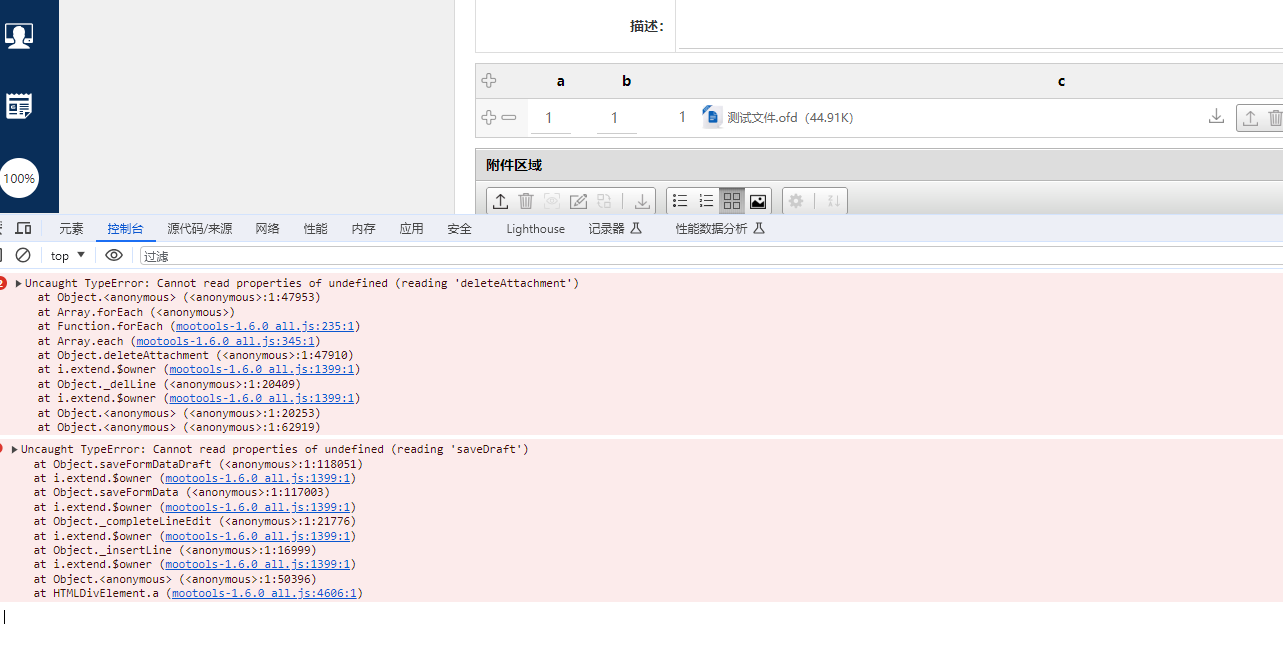Collapse the saveDraft error stack trace
Screen dimensions: 1283x654
point(15,449)
